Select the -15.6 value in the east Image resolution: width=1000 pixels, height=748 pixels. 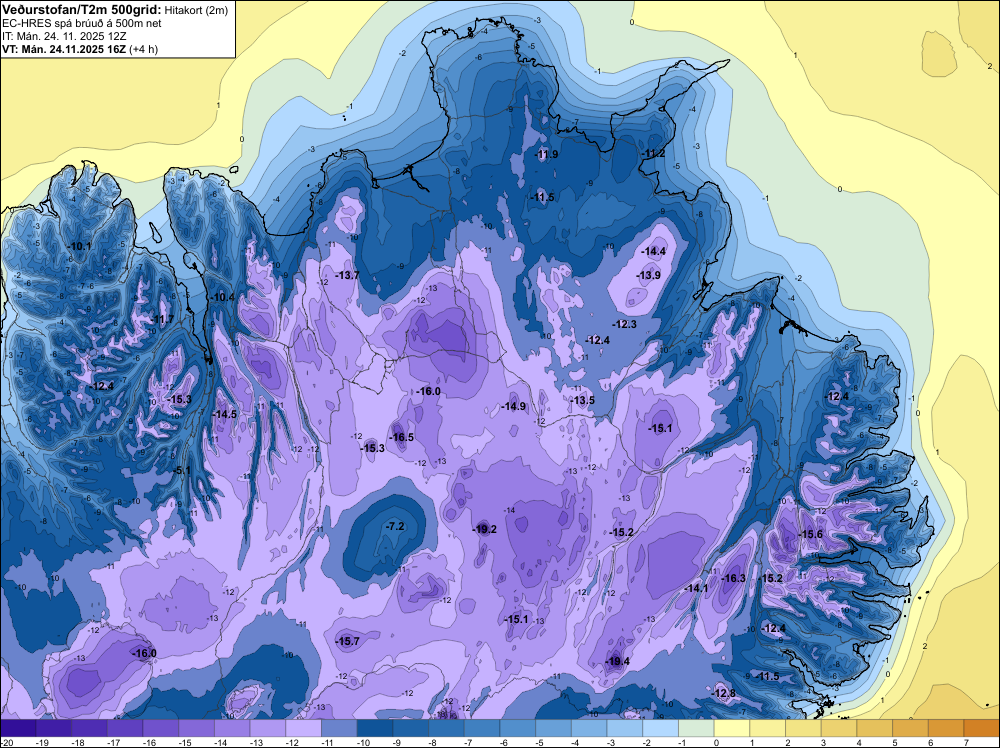click(x=811, y=534)
